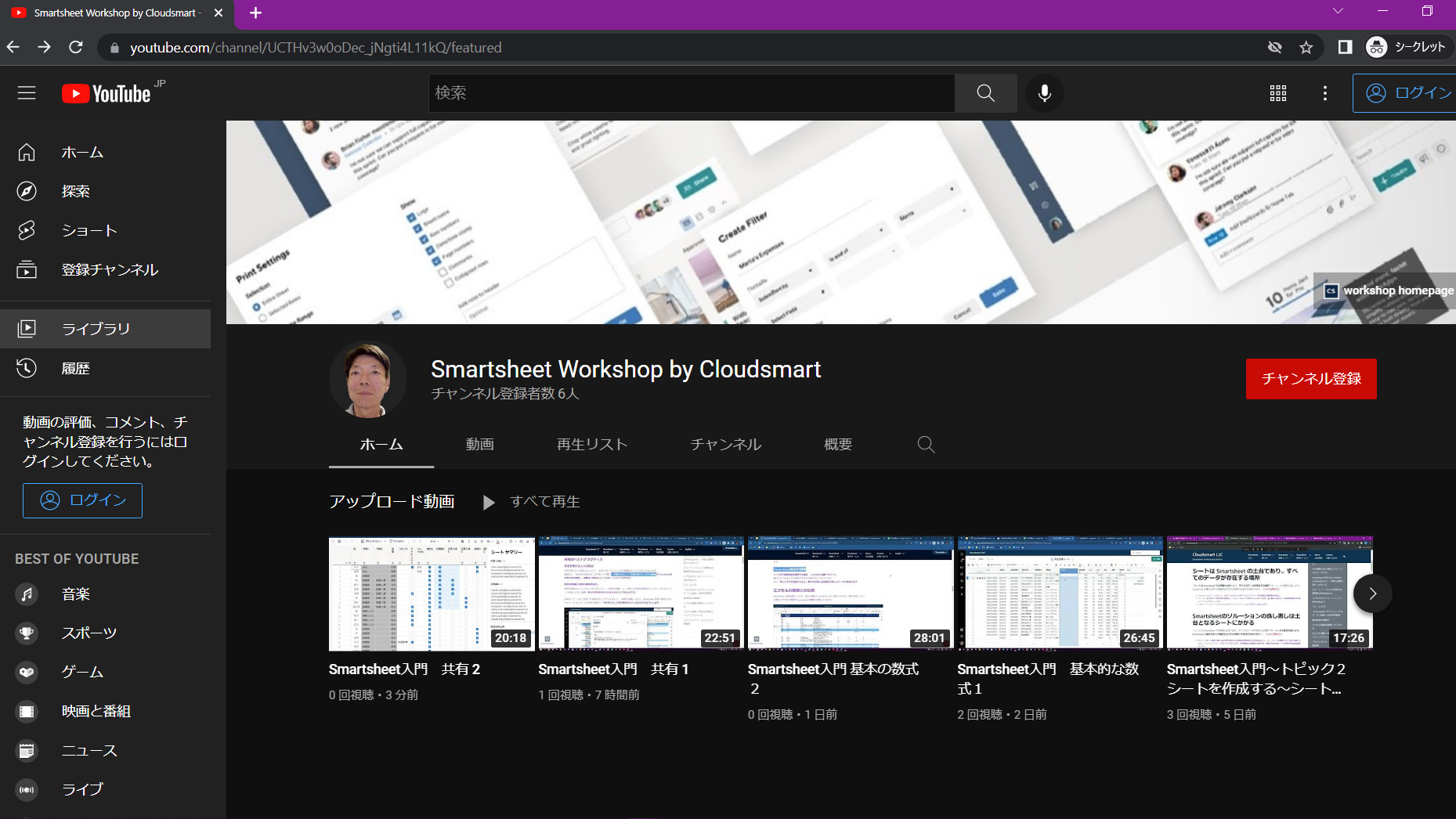Open video title Smartsheet入門 共有 1
The image size is (1456, 819).
[x=613, y=669]
